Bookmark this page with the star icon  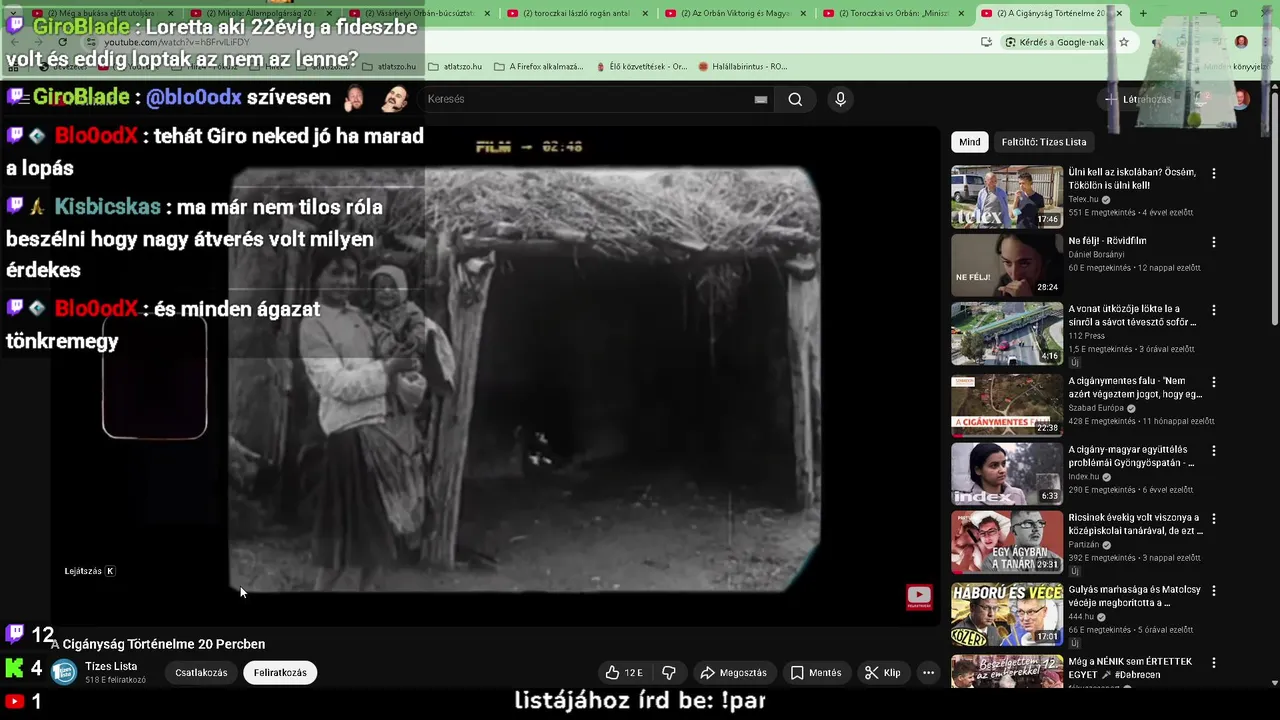click(x=1124, y=42)
